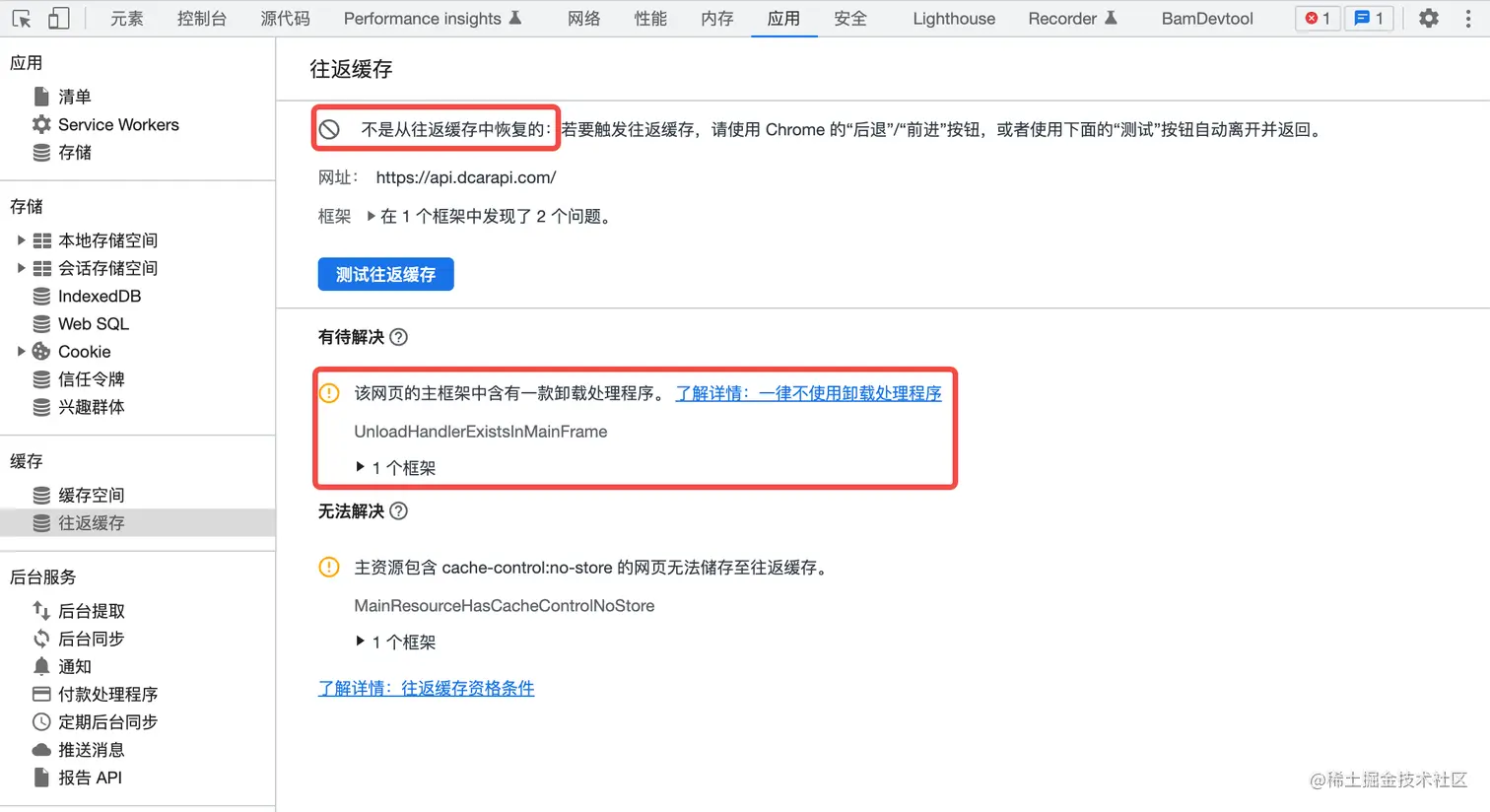
Task: Click the warning icon beside cache-control:no-store message
Action: click(329, 568)
